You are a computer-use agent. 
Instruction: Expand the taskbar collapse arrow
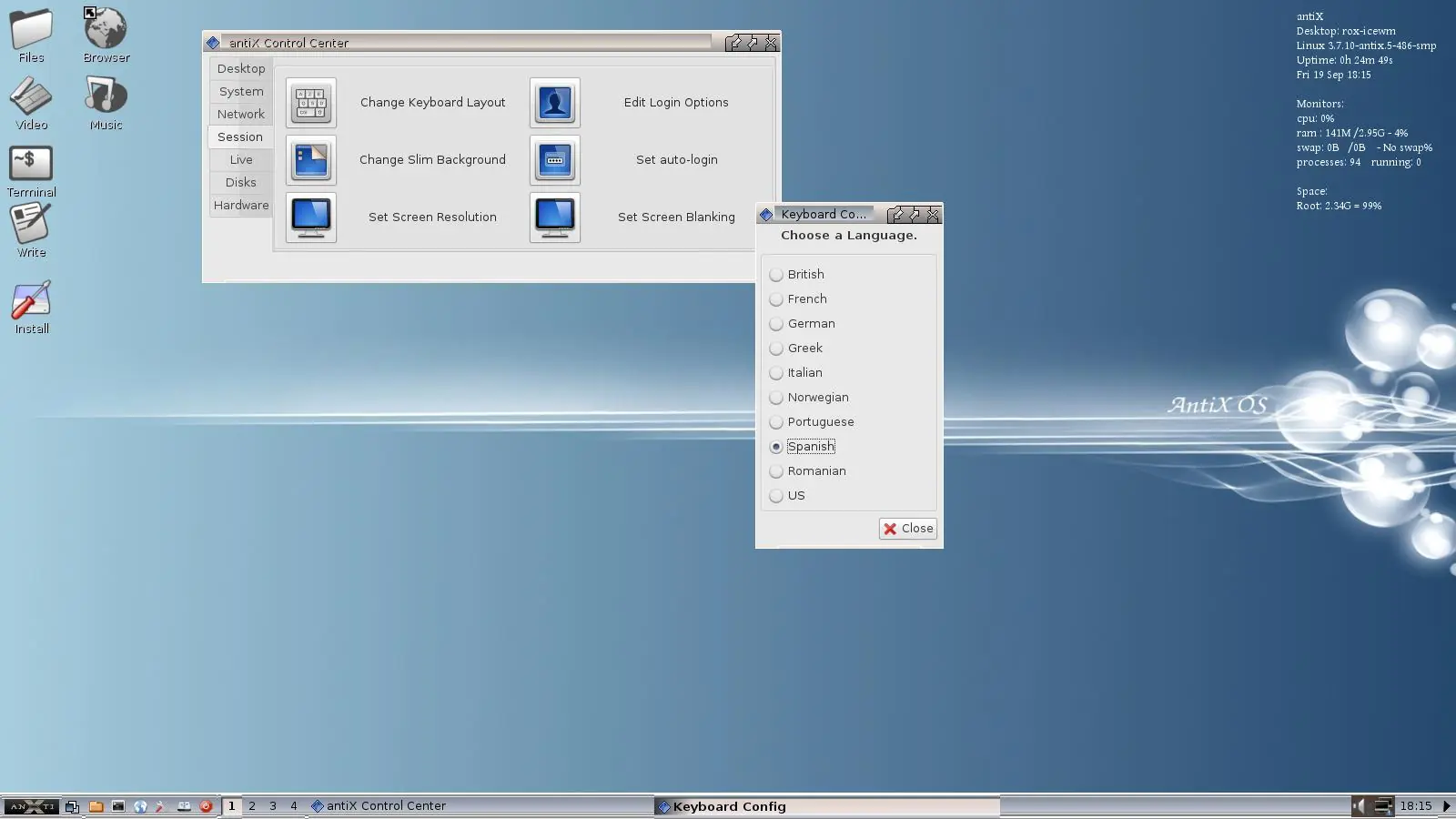[x=1447, y=806]
